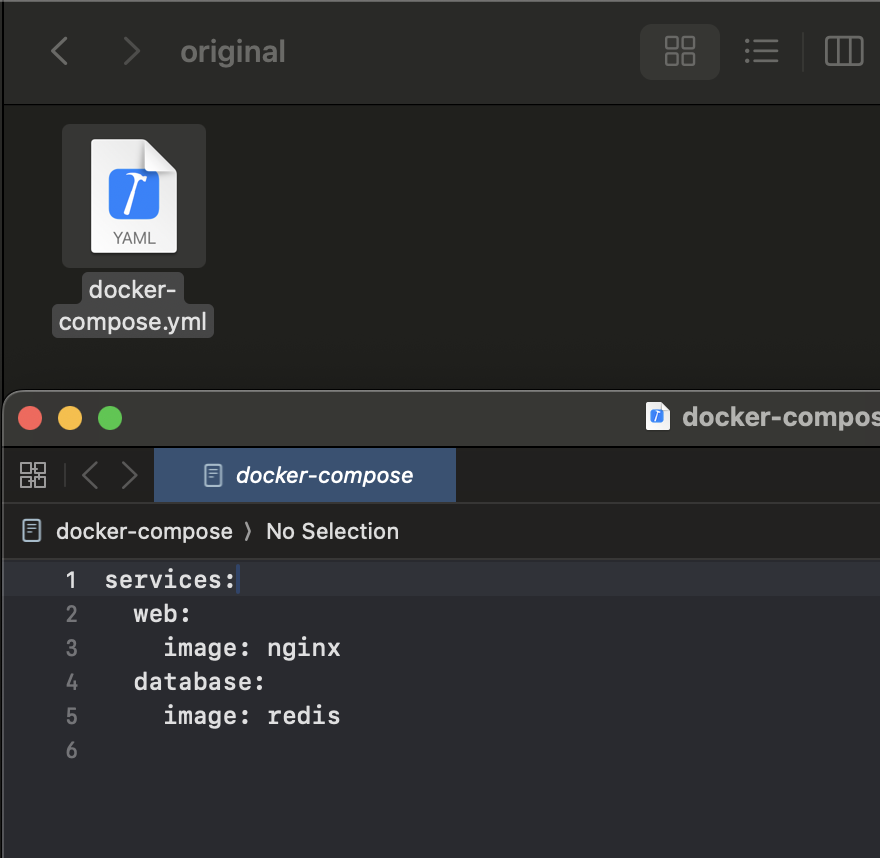Click line number 2 in the gutter

(x=71, y=614)
